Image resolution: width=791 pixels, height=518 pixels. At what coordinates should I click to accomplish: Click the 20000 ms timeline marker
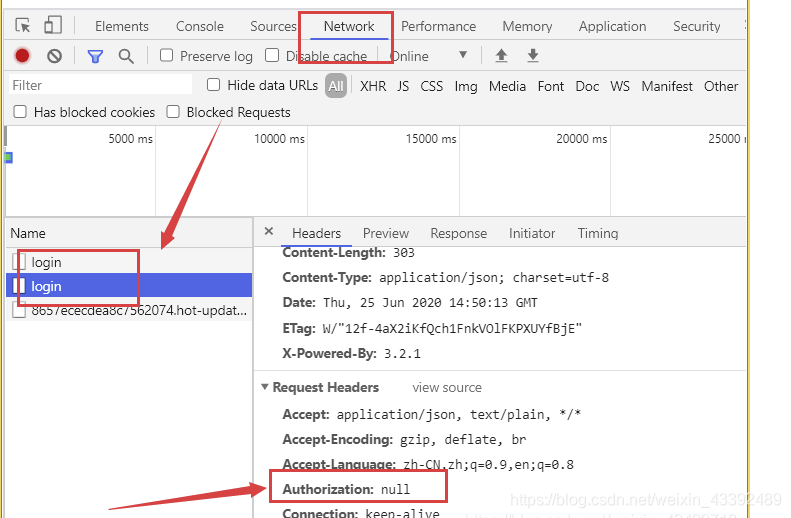[x=582, y=139]
